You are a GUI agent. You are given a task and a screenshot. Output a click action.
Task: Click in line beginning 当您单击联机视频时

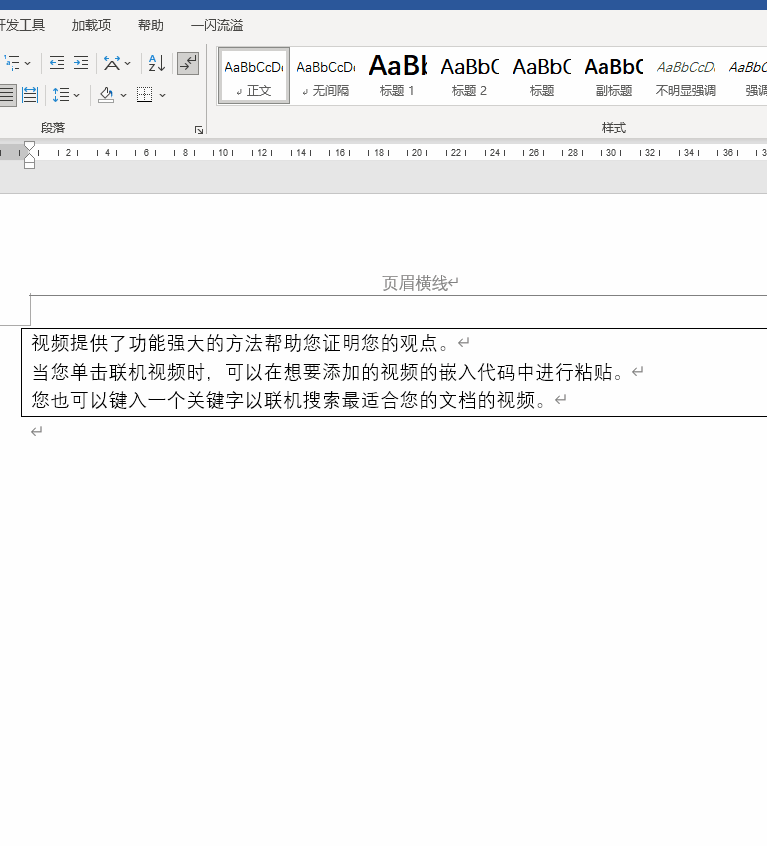coord(328,372)
